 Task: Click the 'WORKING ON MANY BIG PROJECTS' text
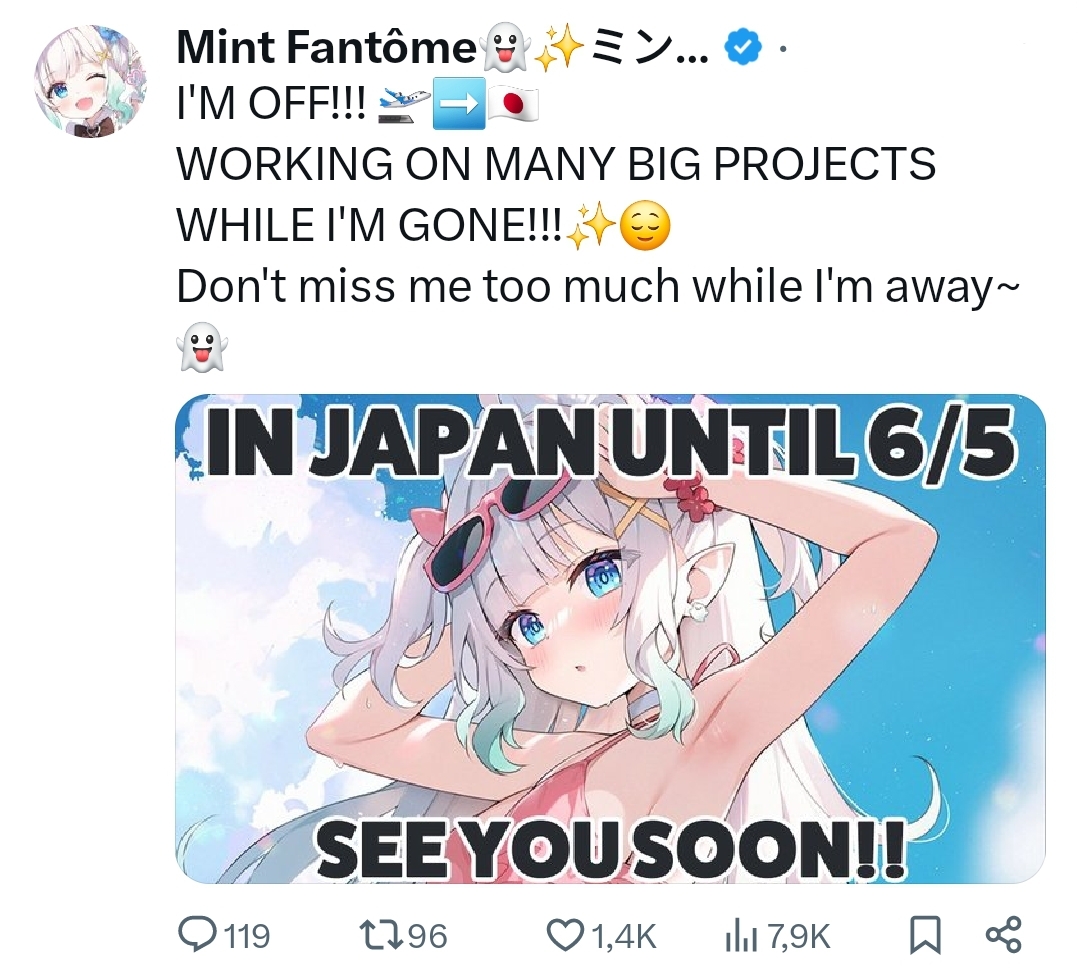click(x=556, y=164)
